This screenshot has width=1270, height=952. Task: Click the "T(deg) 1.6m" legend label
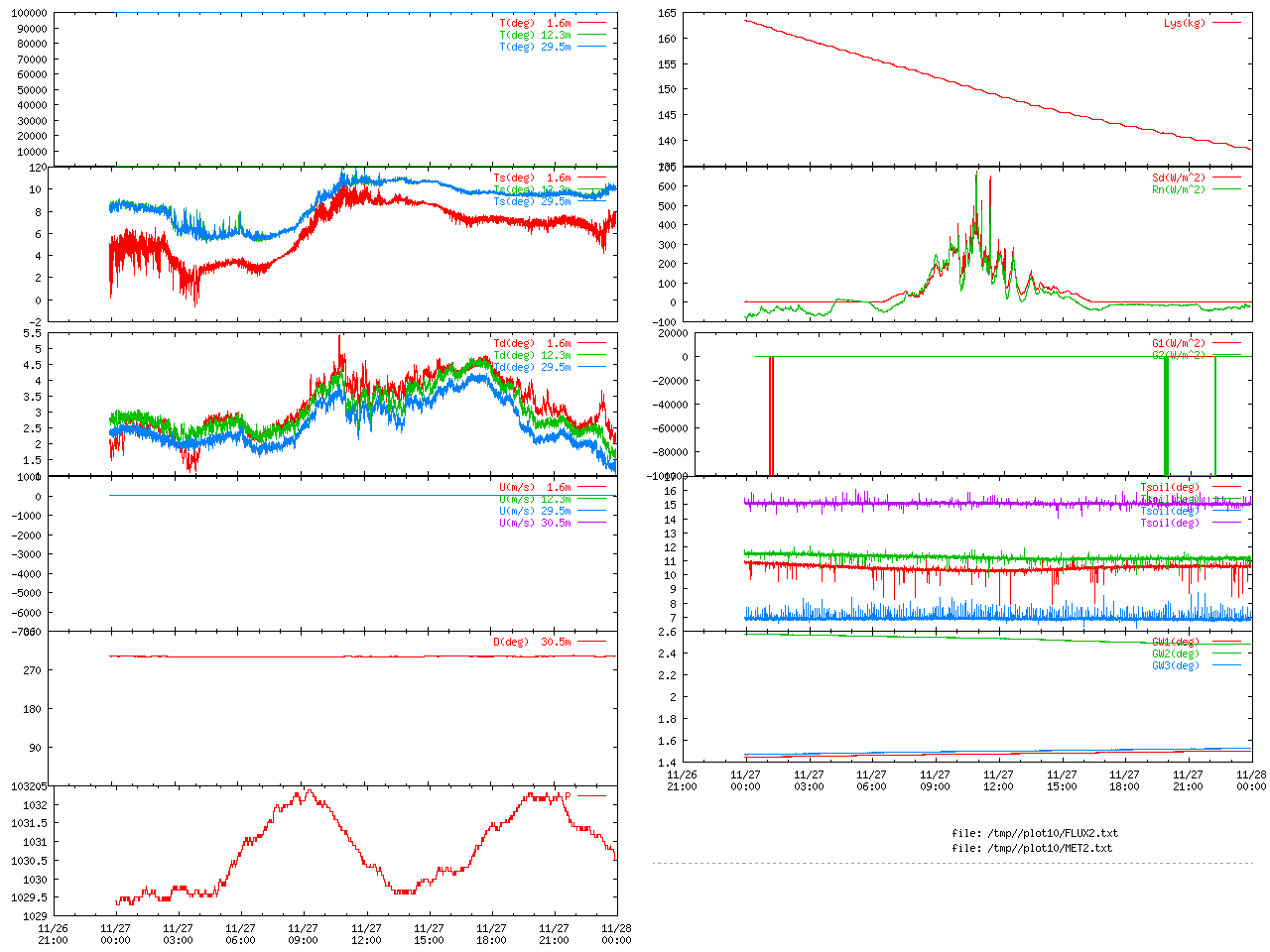point(535,23)
